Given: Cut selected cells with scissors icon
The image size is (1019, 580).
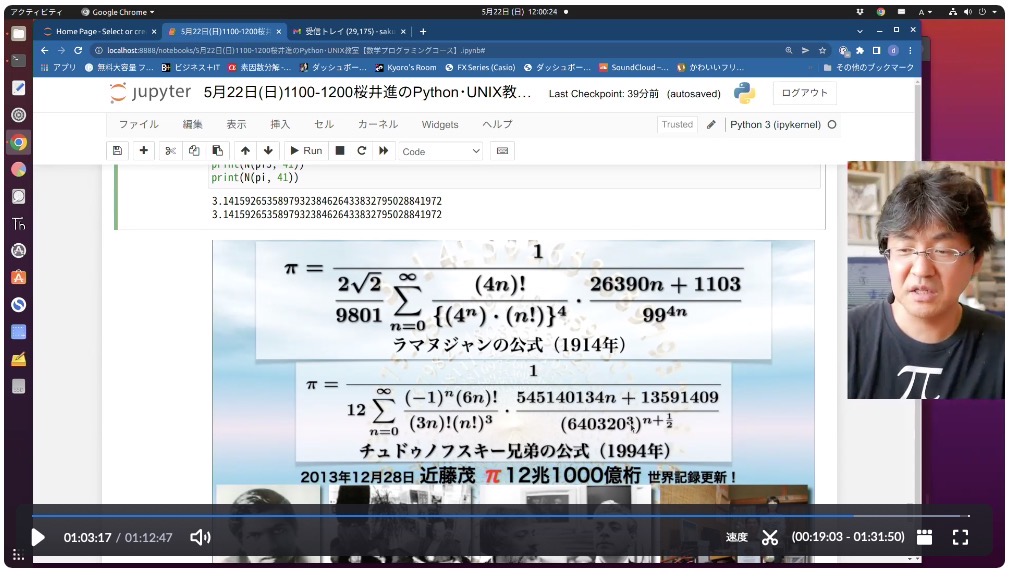Looking at the screenshot, I should coord(170,151).
